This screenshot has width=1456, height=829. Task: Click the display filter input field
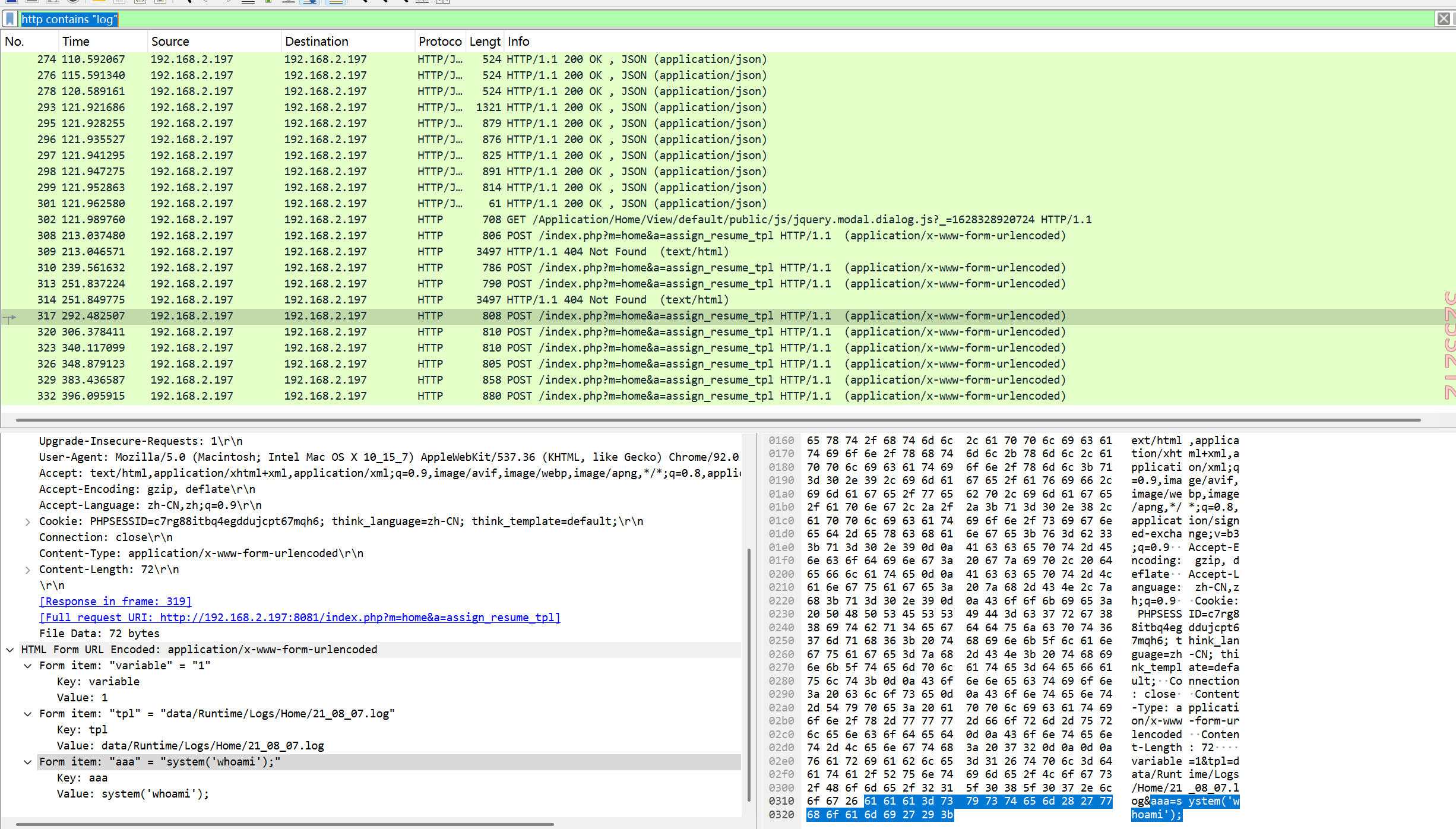[x=713, y=19]
